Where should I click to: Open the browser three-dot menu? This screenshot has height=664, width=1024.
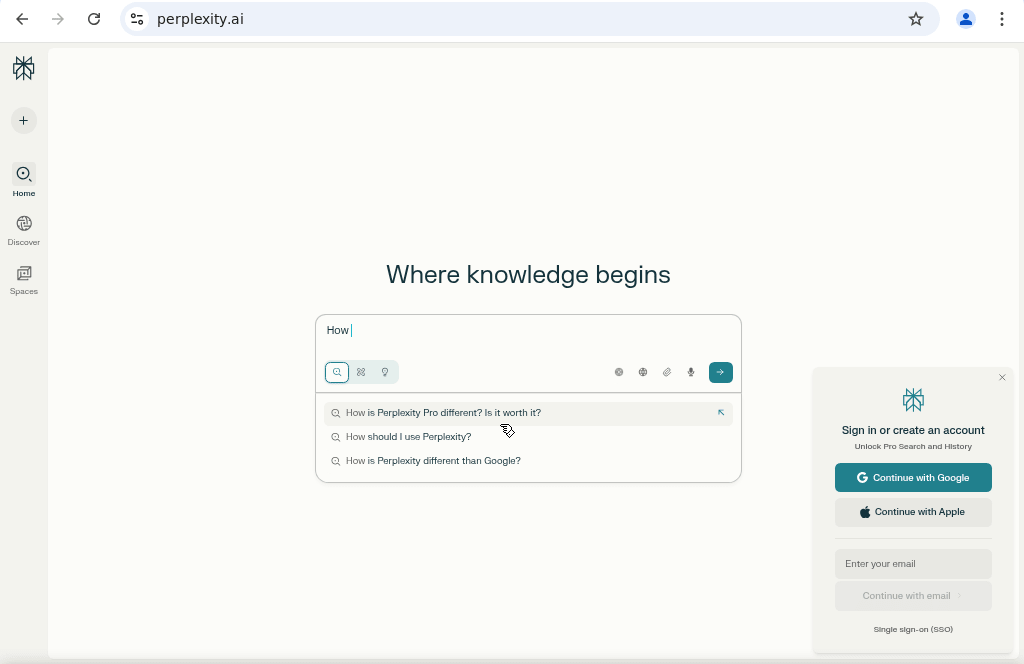coord(1002,19)
